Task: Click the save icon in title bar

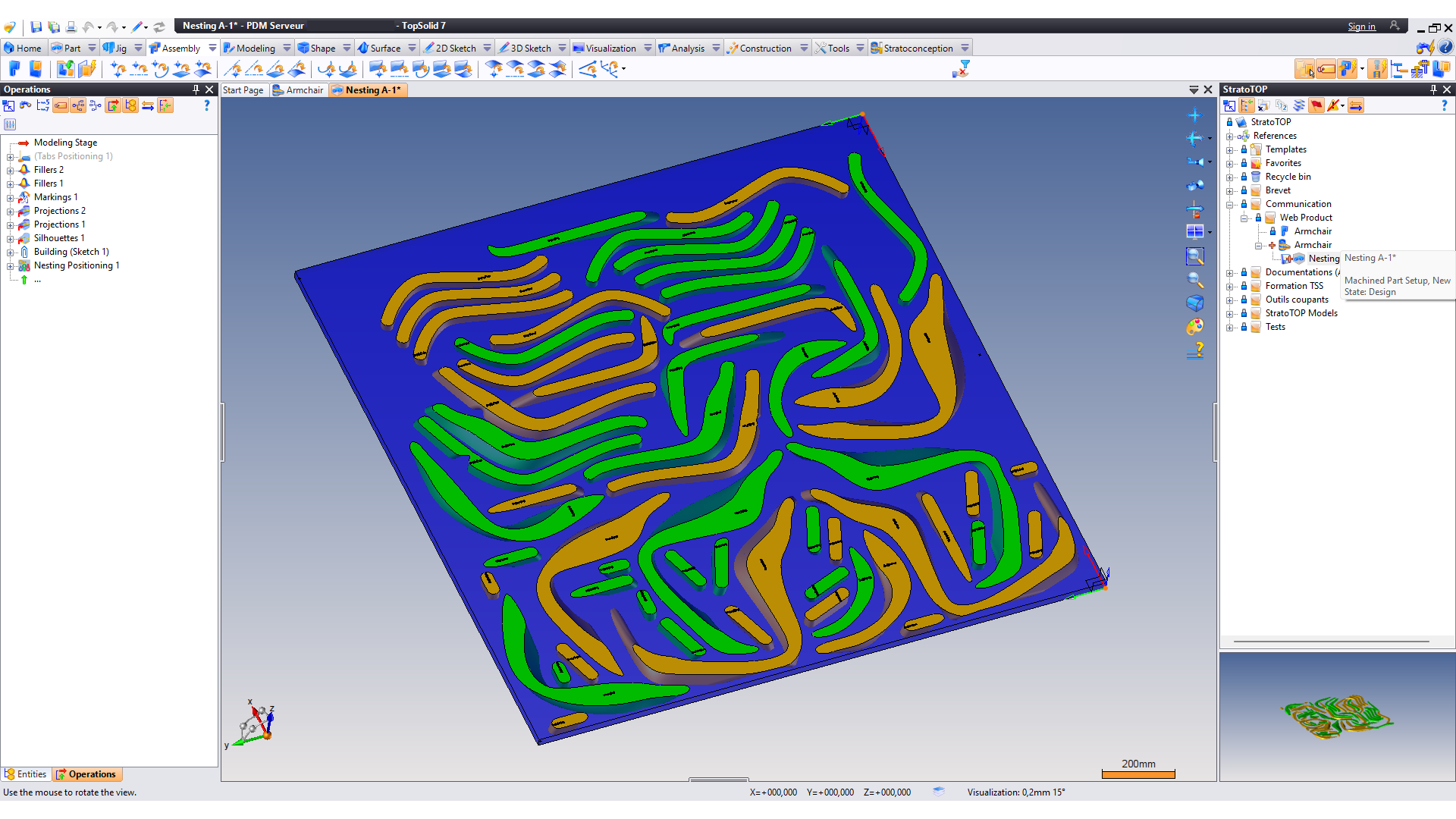Action: (x=36, y=27)
